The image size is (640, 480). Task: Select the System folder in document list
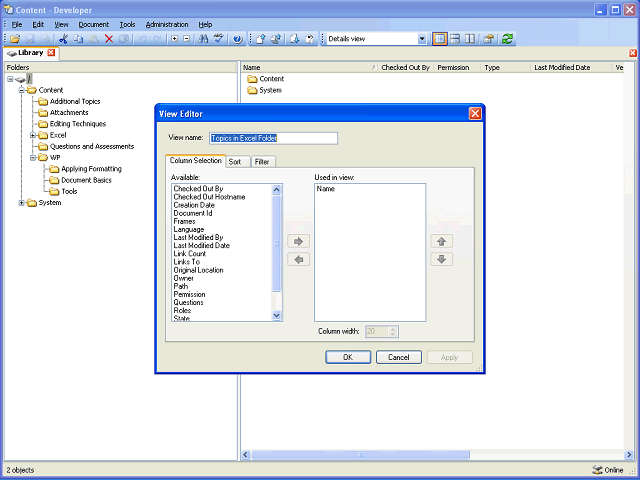270,90
